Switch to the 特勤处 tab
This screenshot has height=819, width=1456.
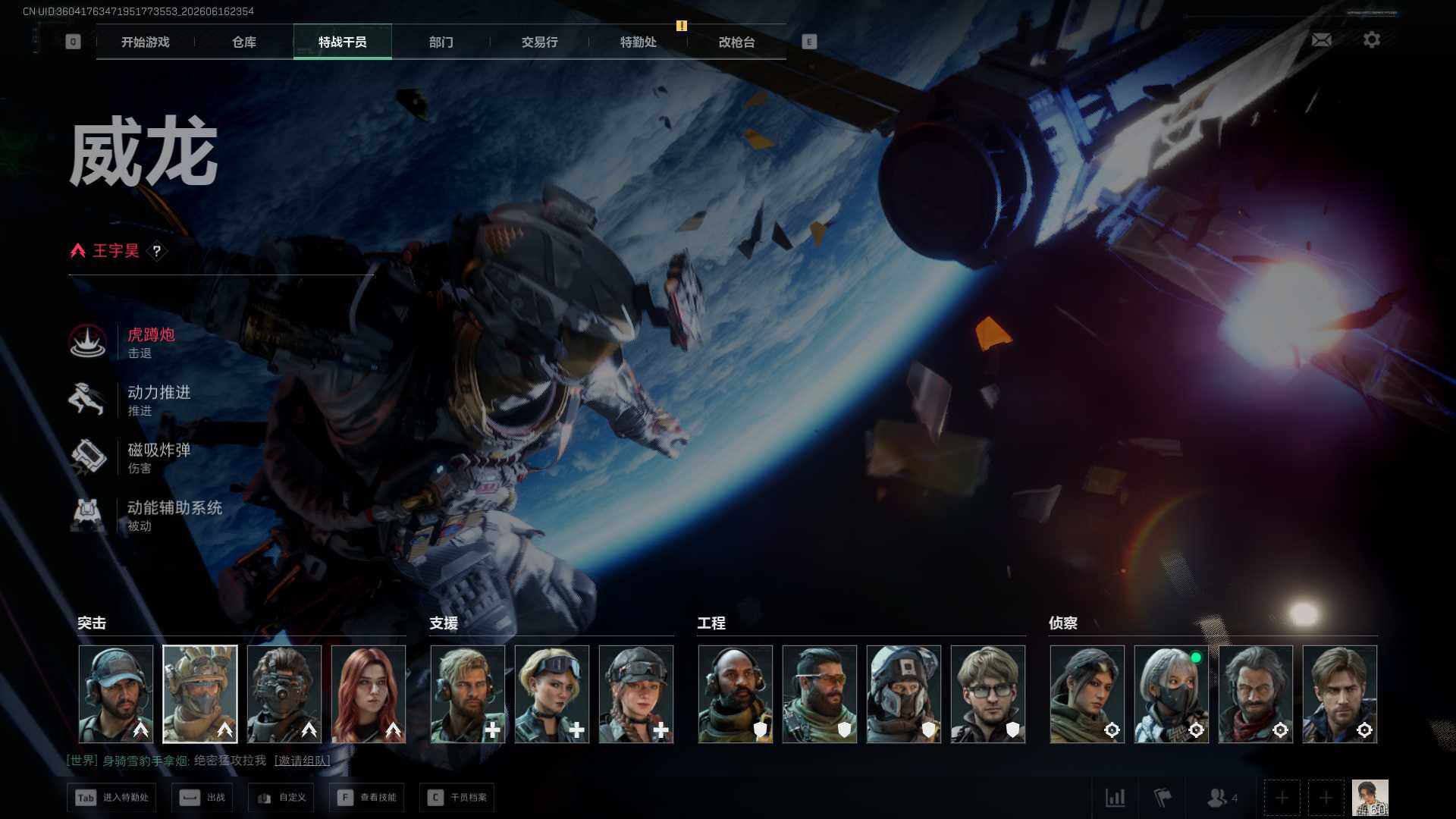pyautogui.click(x=639, y=42)
